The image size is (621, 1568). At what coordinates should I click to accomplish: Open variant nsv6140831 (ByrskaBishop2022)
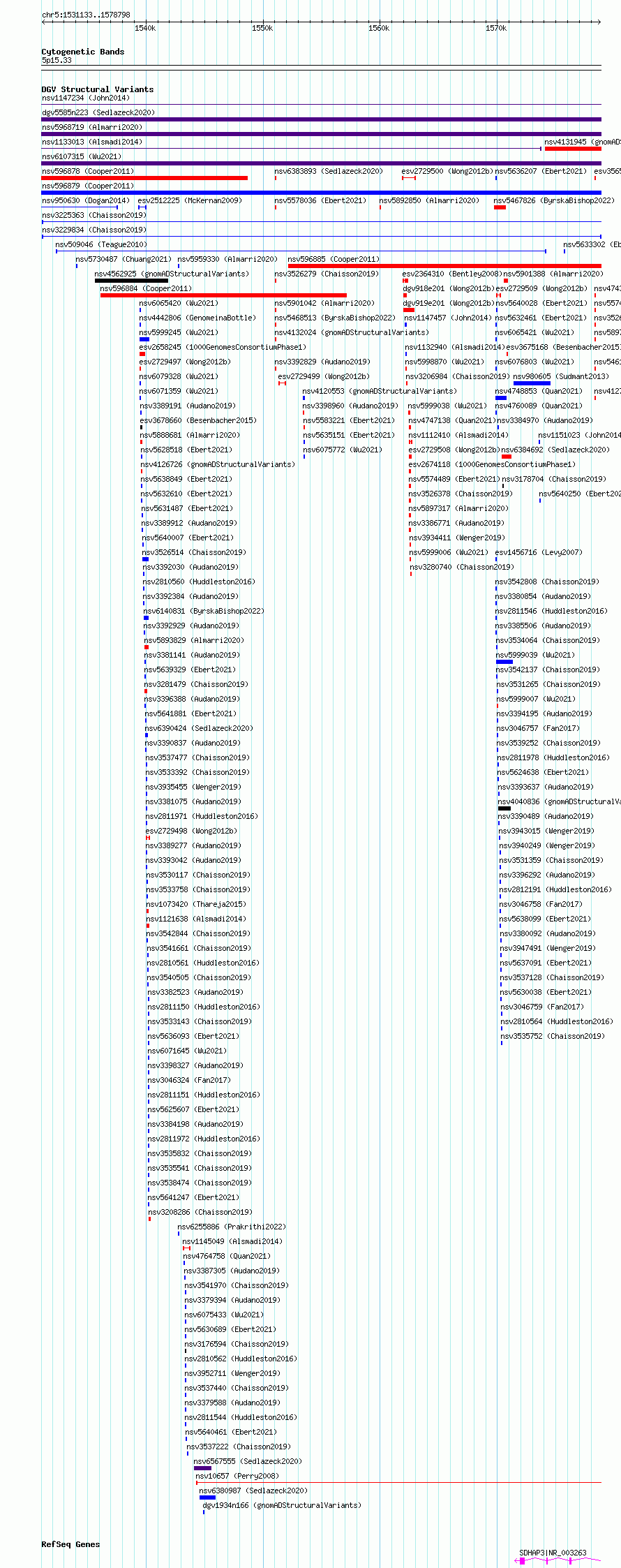[x=204, y=611]
